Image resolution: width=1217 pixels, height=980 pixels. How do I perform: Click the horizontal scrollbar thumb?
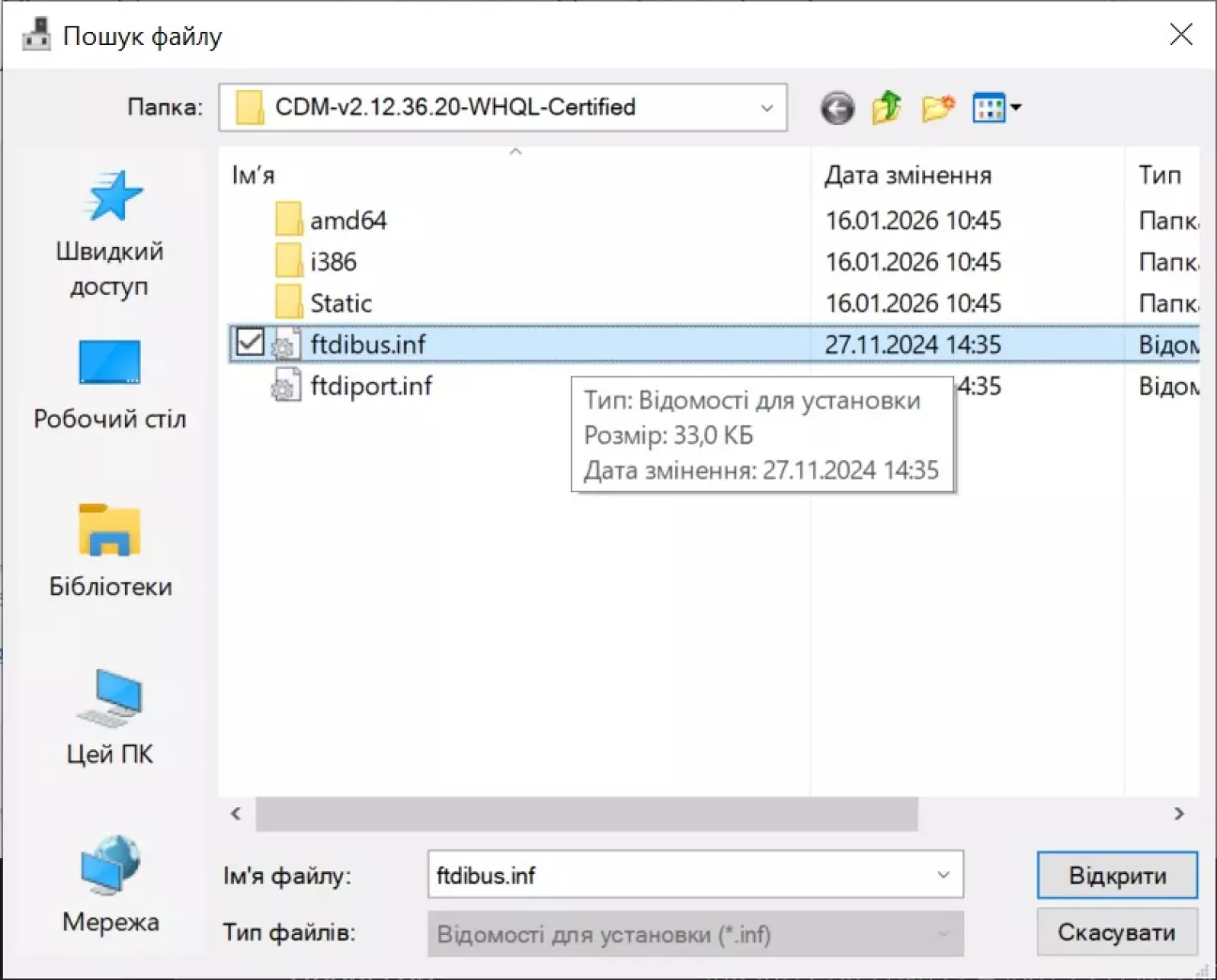[x=586, y=814]
